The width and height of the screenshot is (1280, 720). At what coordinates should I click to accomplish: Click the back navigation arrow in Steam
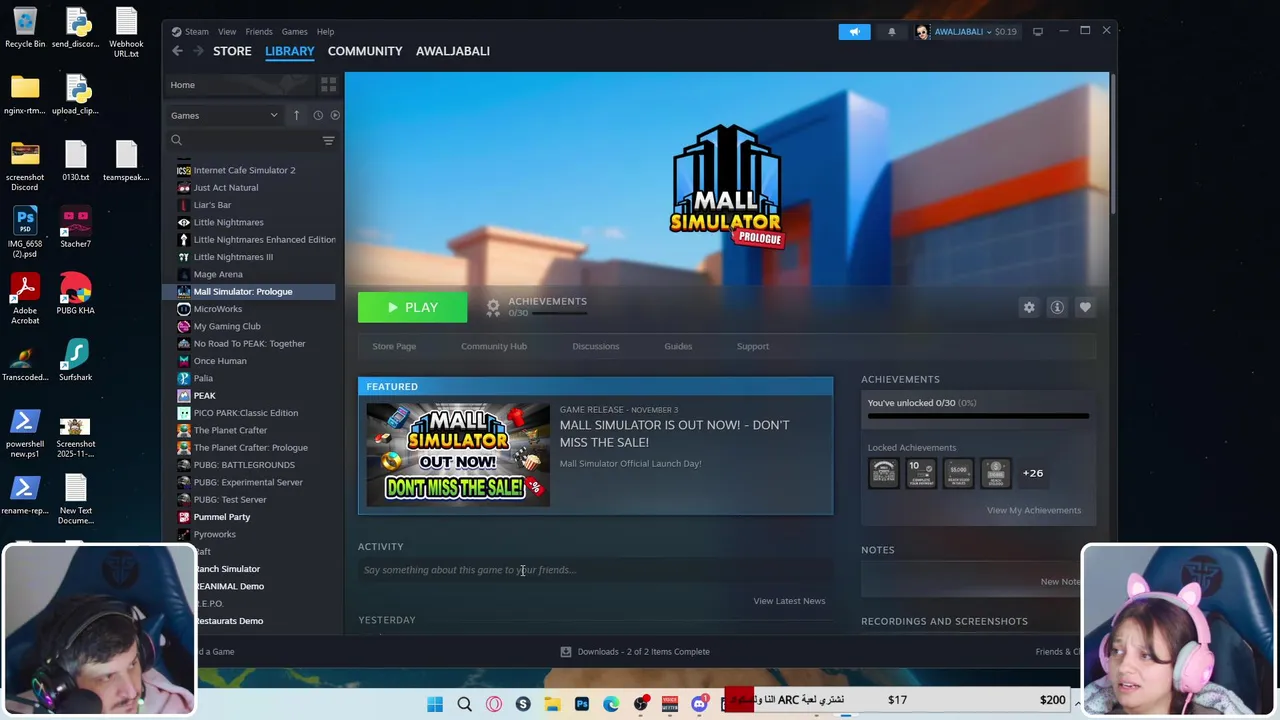pos(177,51)
